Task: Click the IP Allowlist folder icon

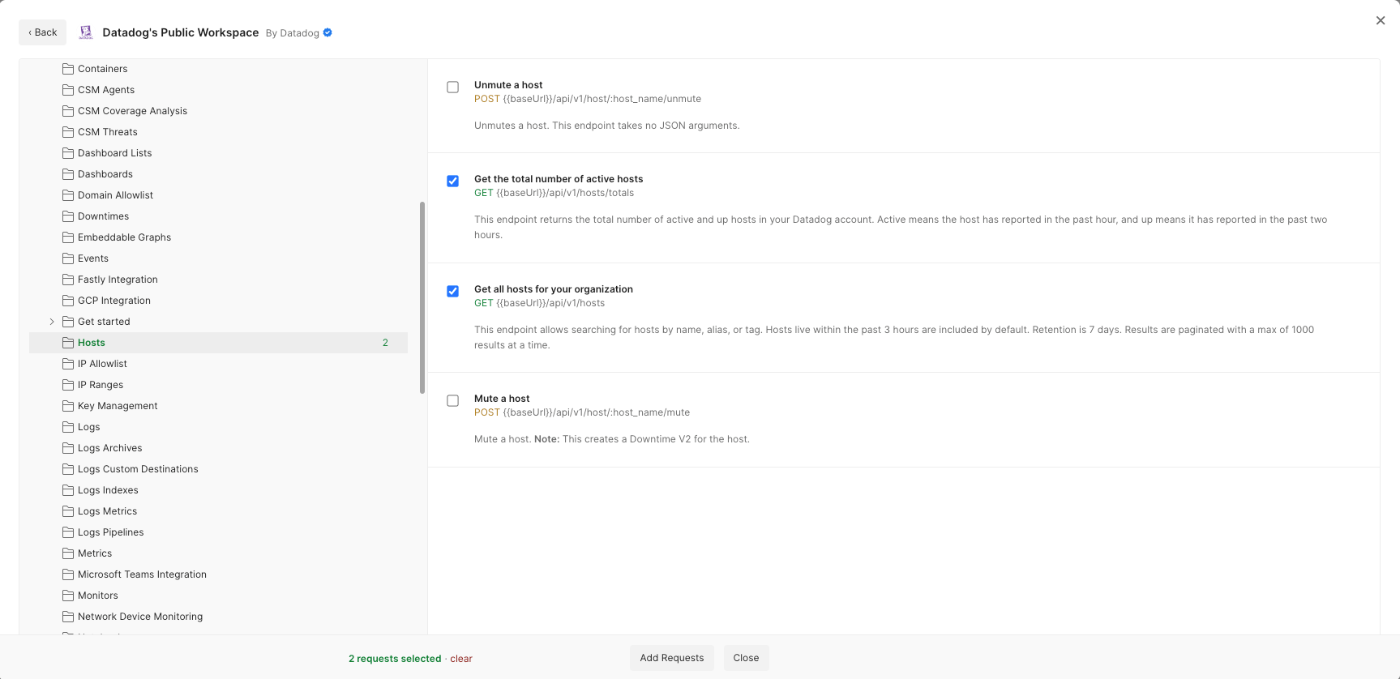Action: 68,364
